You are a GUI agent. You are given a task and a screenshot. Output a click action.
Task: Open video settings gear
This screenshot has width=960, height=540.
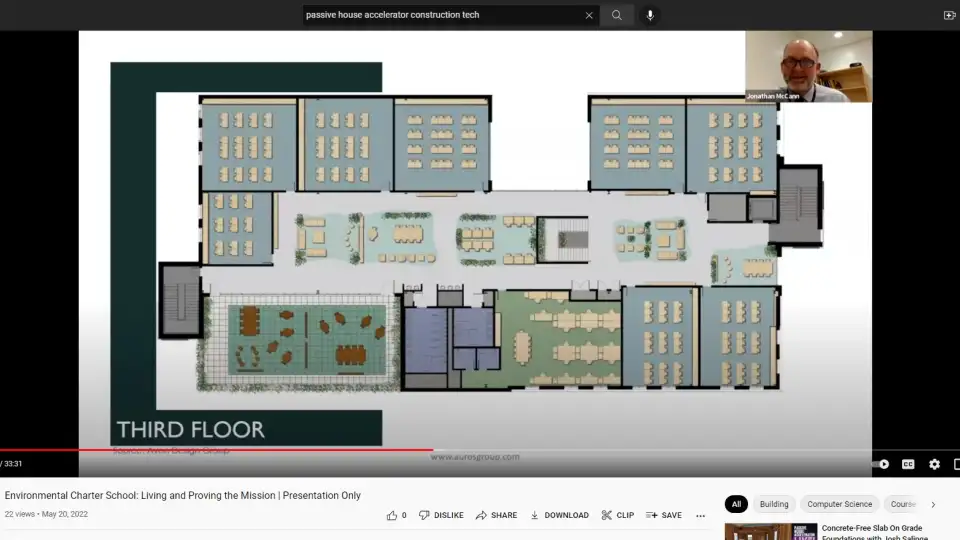coord(934,464)
